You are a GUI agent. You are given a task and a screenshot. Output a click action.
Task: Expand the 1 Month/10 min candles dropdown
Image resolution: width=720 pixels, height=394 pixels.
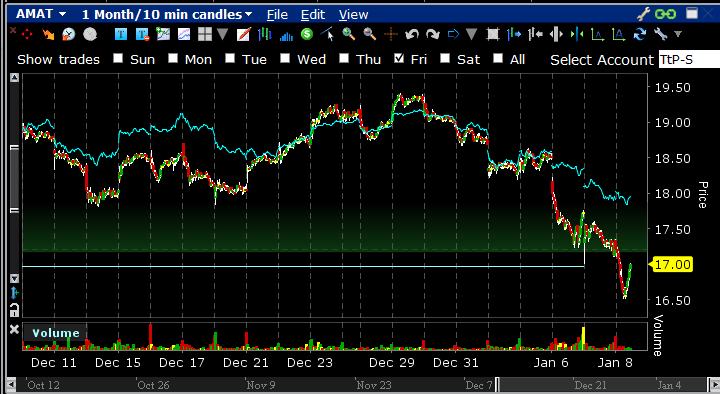(248, 14)
